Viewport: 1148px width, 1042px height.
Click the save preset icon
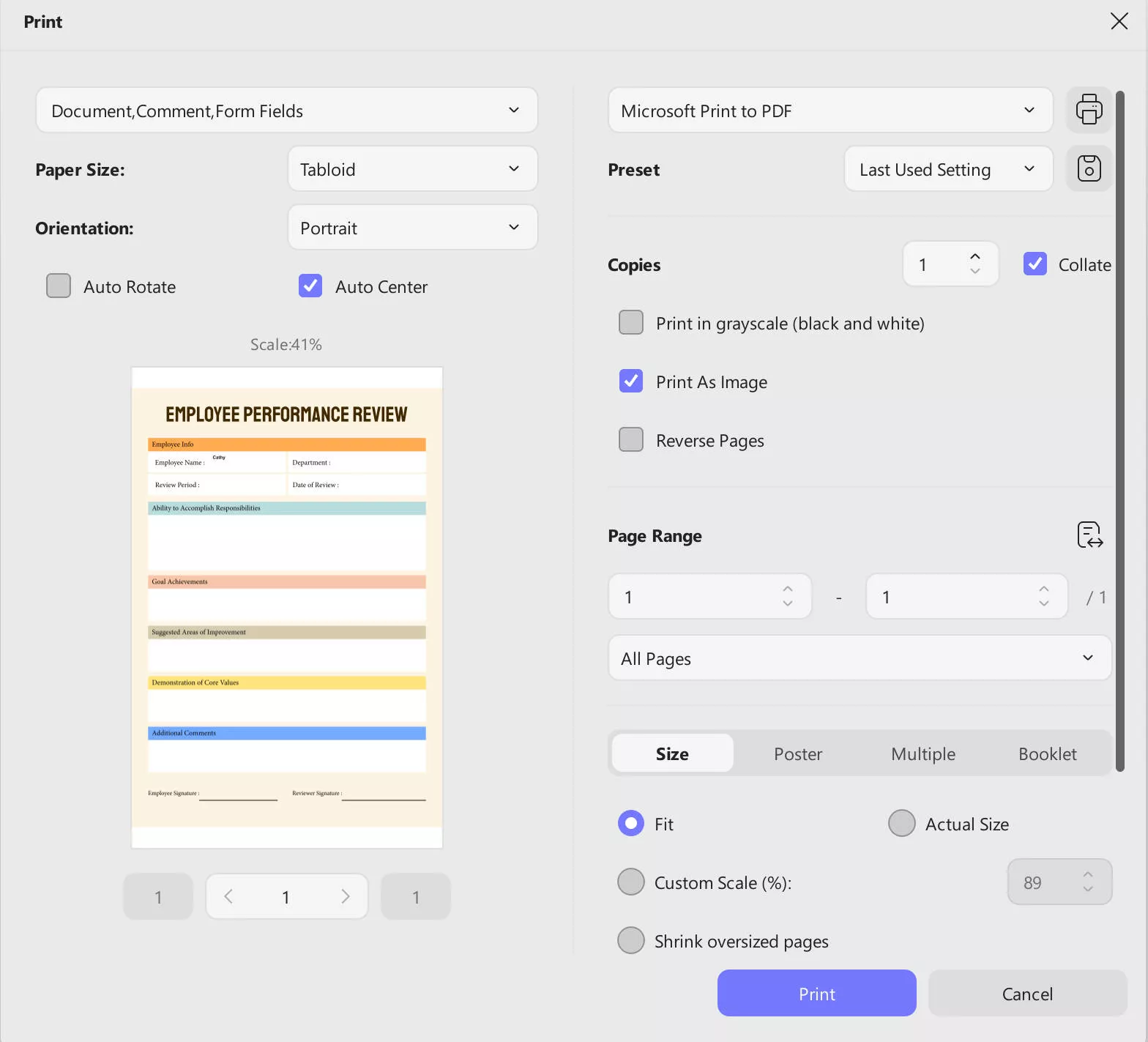tap(1089, 168)
